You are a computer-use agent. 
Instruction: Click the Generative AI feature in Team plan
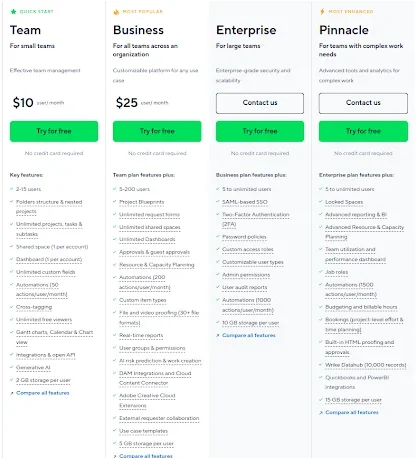33,368
